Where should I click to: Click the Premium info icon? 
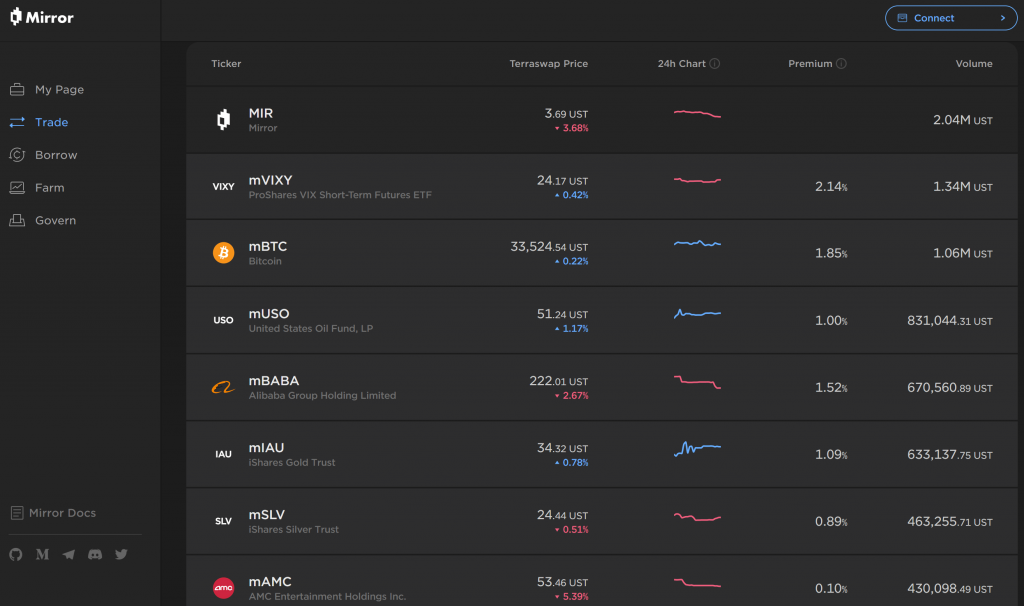(841, 63)
